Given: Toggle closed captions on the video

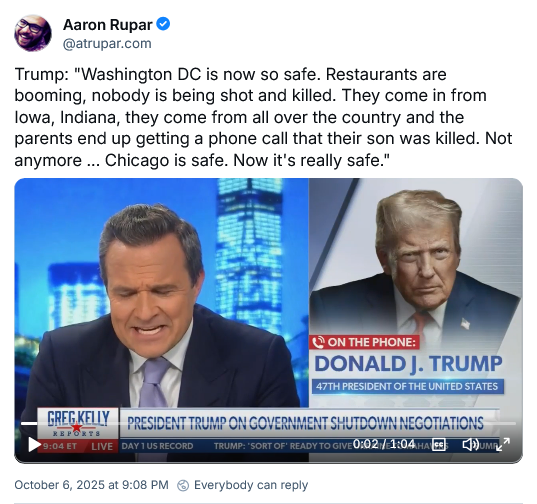Looking at the screenshot, I should click(439, 444).
